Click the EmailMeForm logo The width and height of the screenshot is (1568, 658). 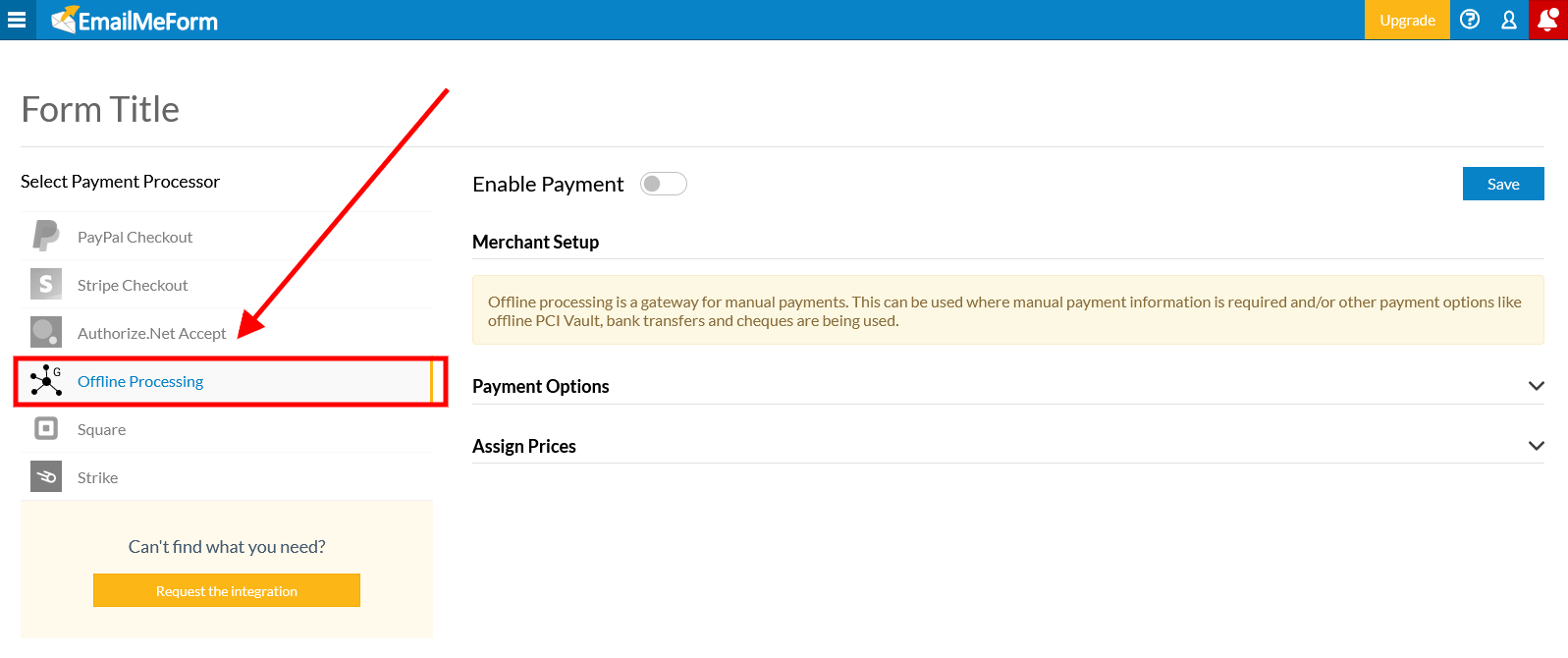(x=135, y=20)
